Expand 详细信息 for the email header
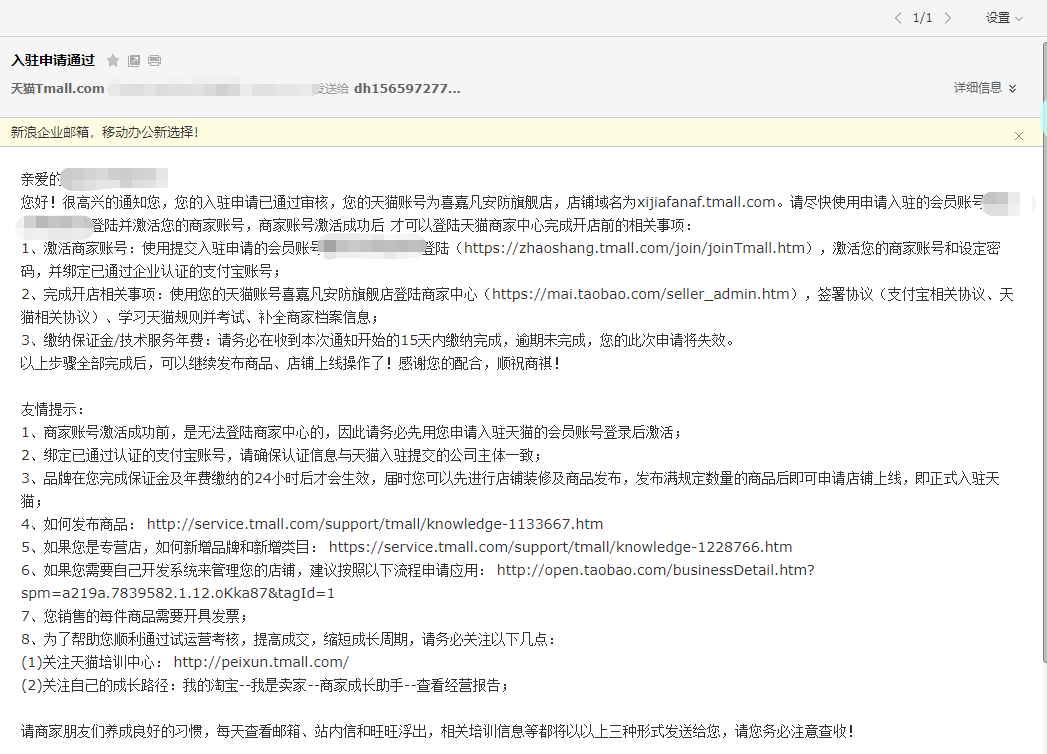Viewport: 1047px width, 754px height. coord(985,87)
